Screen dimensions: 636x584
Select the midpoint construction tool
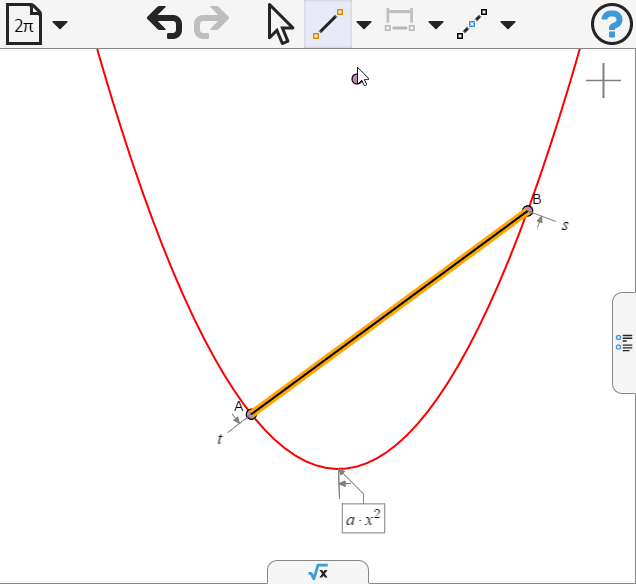point(472,24)
